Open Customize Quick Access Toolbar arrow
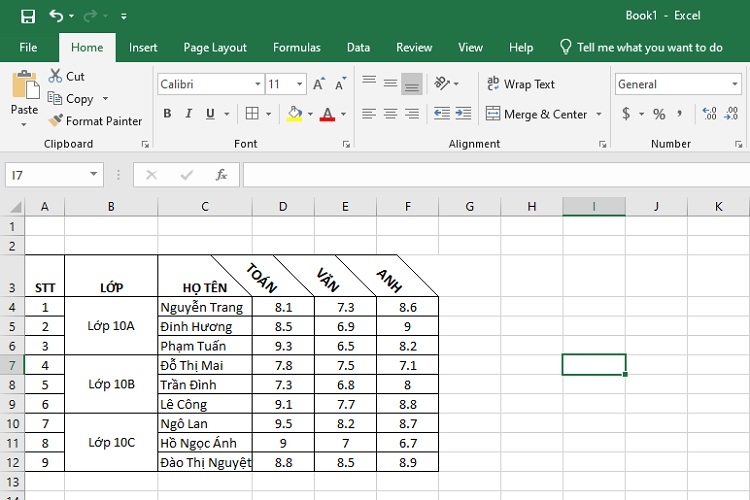The width and height of the screenshot is (750, 500). click(123, 17)
